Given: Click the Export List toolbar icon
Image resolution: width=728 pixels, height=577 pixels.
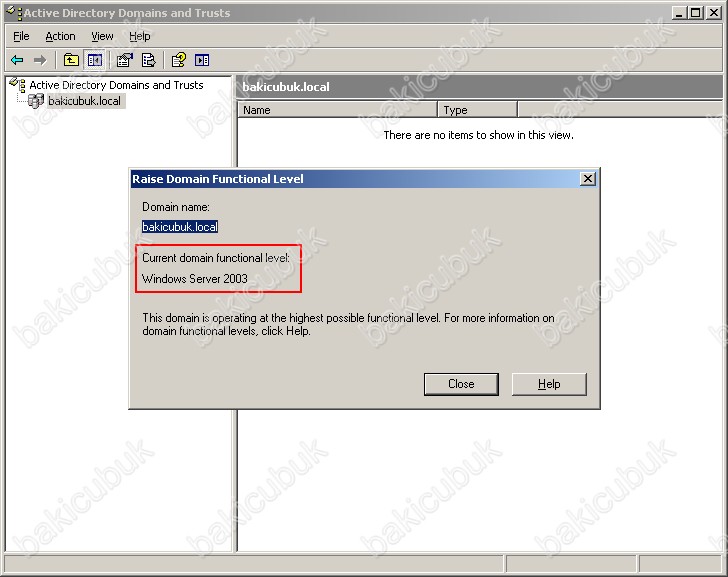Looking at the screenshot, I should coord(148,60).
